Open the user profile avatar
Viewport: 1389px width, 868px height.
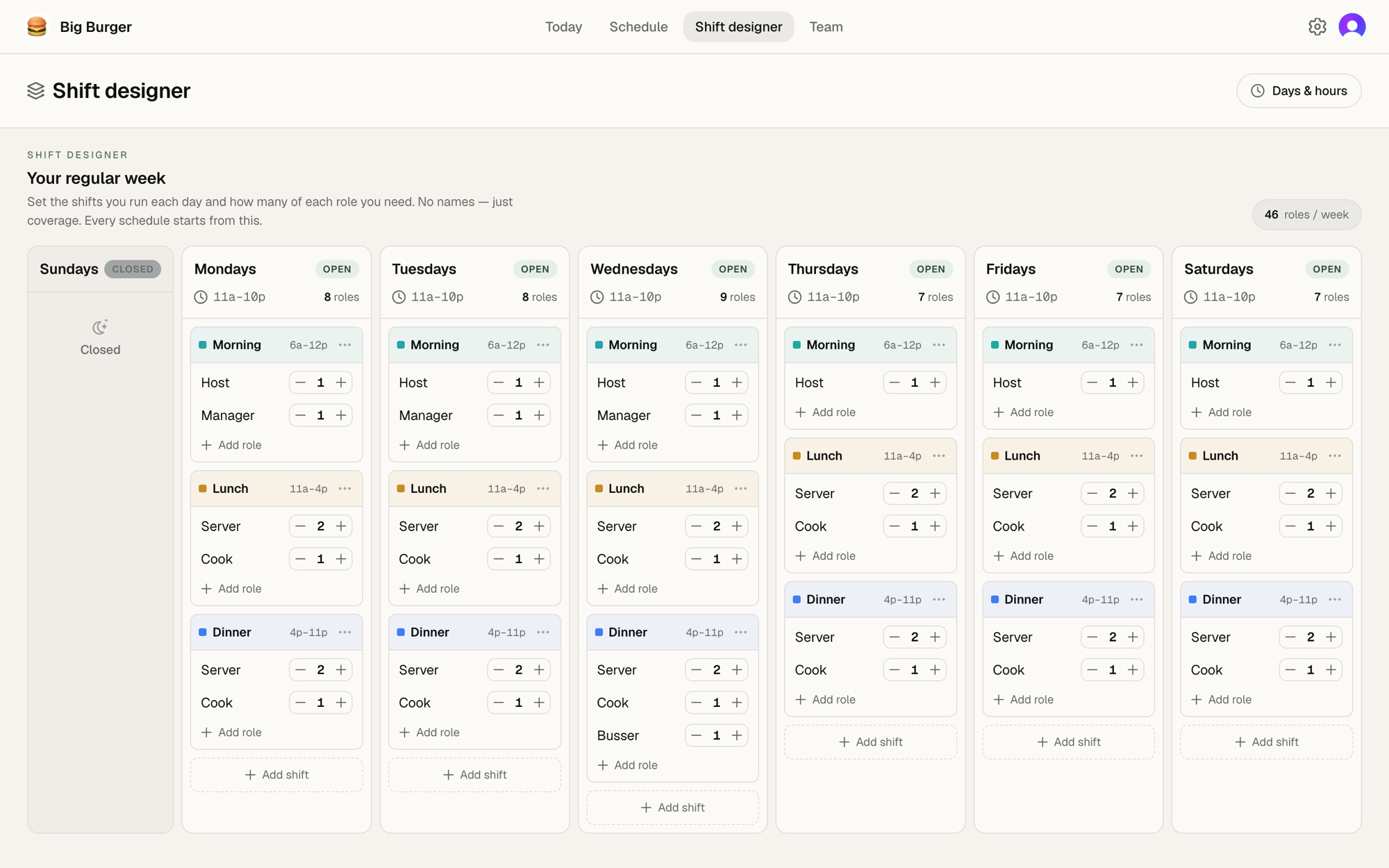[x=1352, y=26]
